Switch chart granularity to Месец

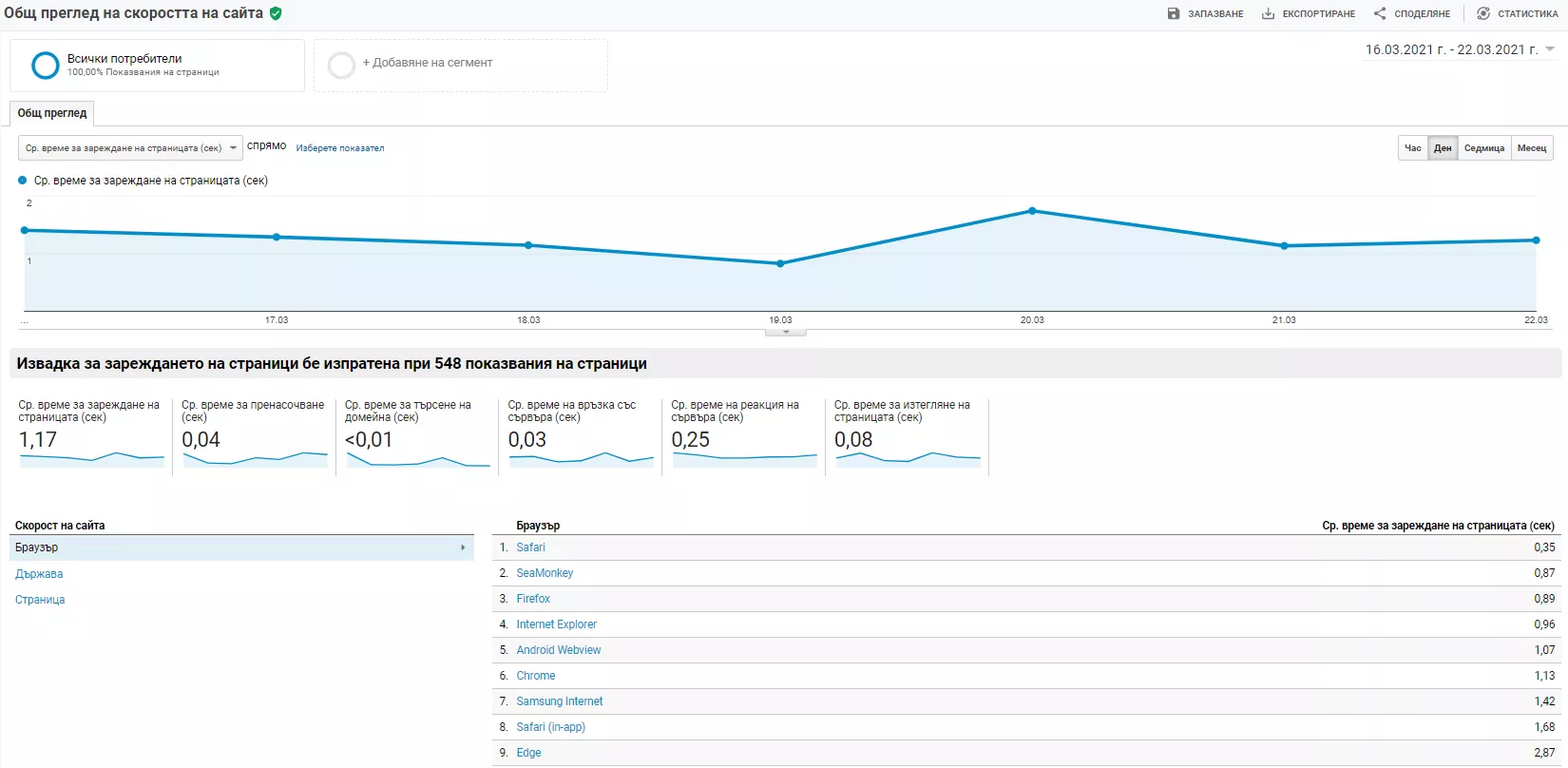point(1532,148)
